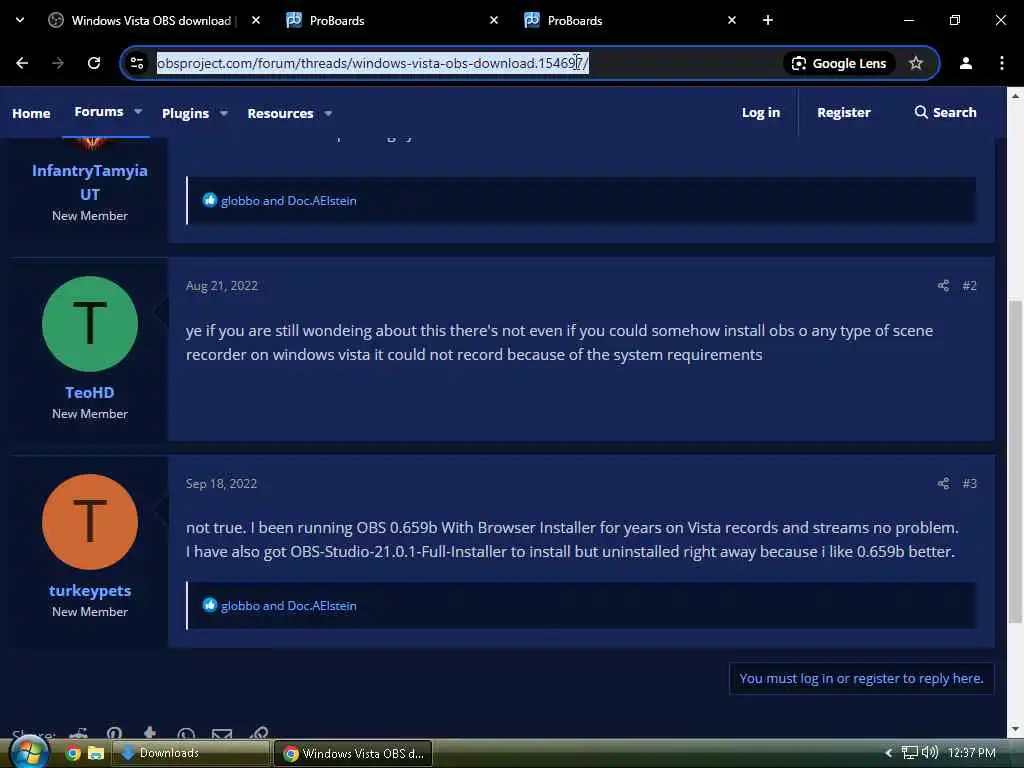Click the Register link
The width and height of the screenshot is (1024, 768).
tap(844, 112)
